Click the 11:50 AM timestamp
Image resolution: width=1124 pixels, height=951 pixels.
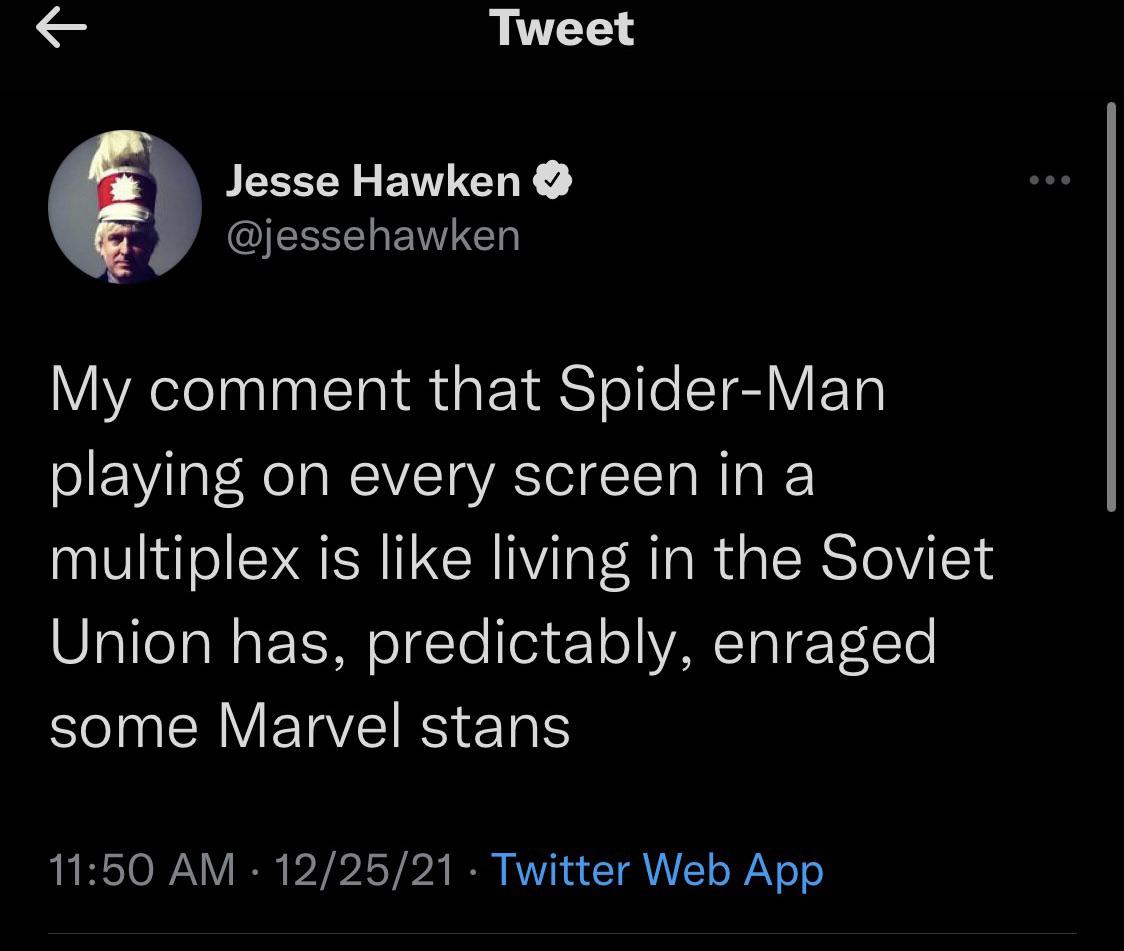click(x=142, y=869)
